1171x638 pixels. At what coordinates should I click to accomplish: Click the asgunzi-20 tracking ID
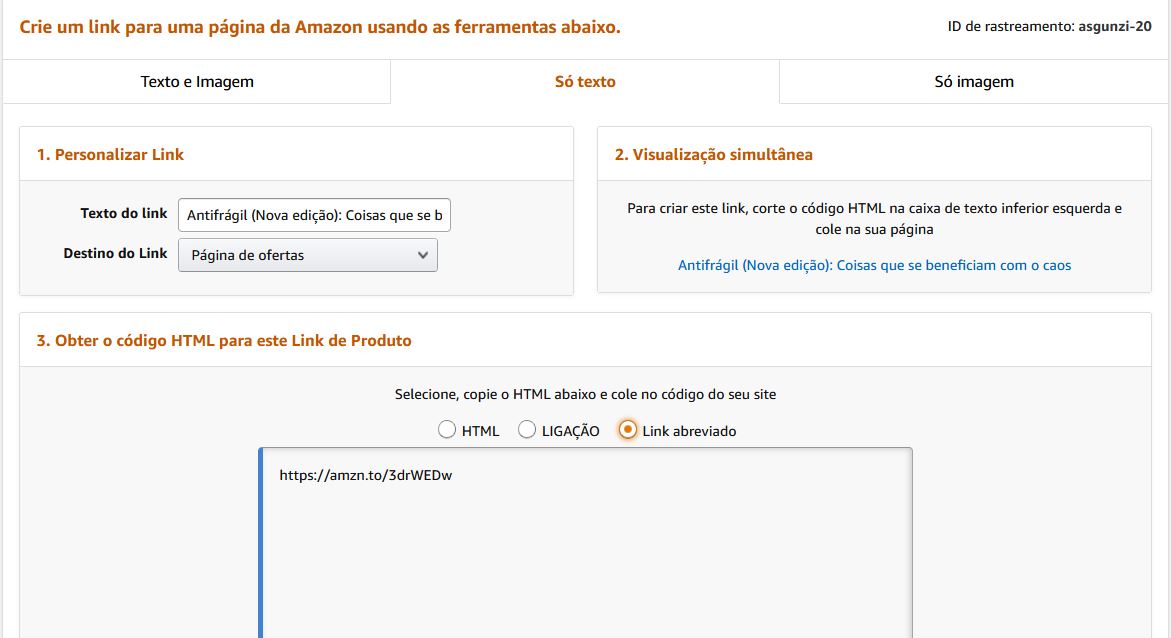[x=1115, y=27]
